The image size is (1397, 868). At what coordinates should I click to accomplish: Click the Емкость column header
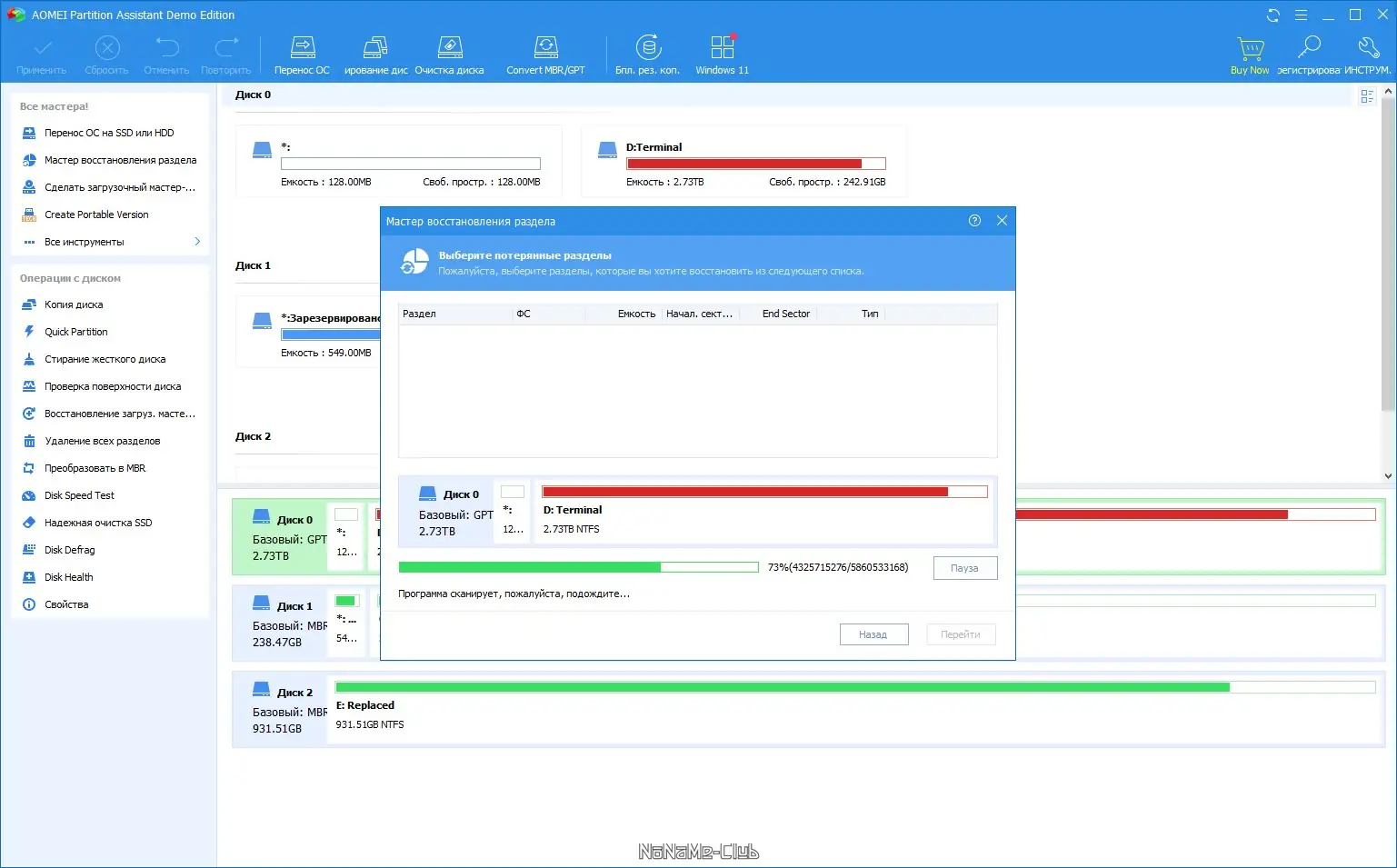pyautogui.click(x=623, y=314)
